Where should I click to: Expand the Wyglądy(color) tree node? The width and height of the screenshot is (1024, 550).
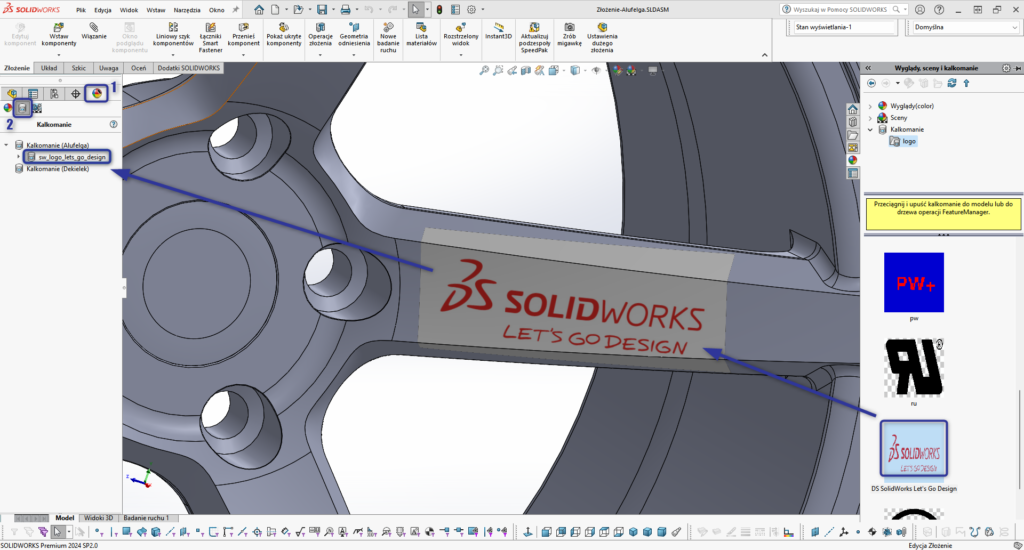click(x=870, y=105)
